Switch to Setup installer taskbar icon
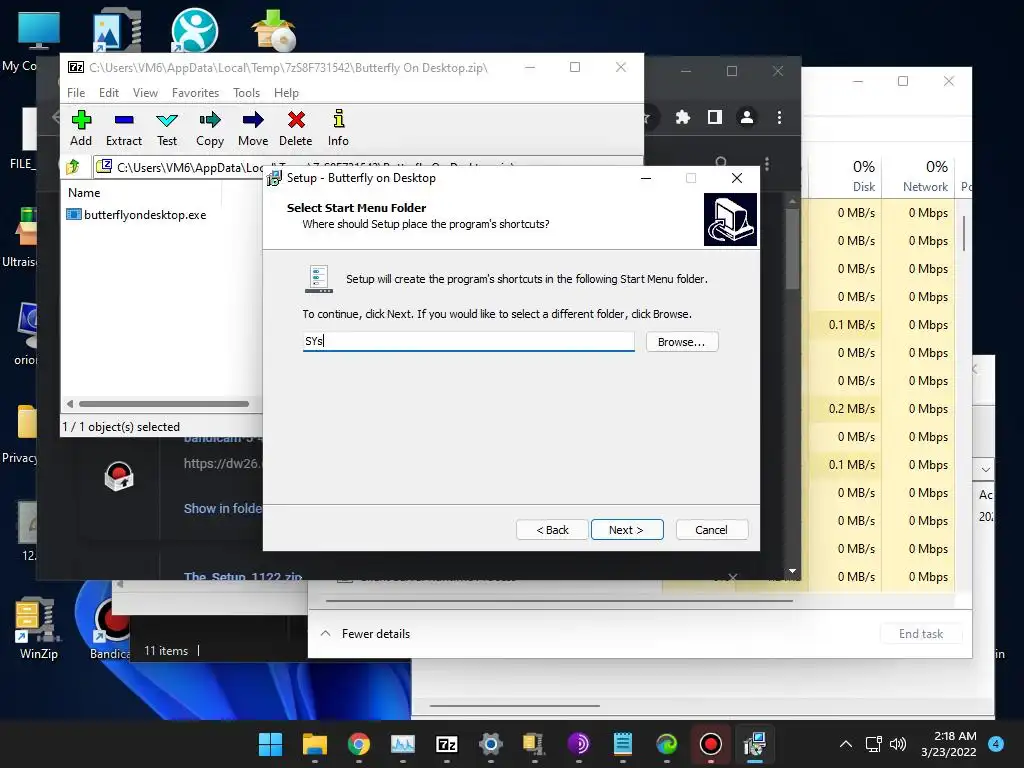 tap(755, 744)
